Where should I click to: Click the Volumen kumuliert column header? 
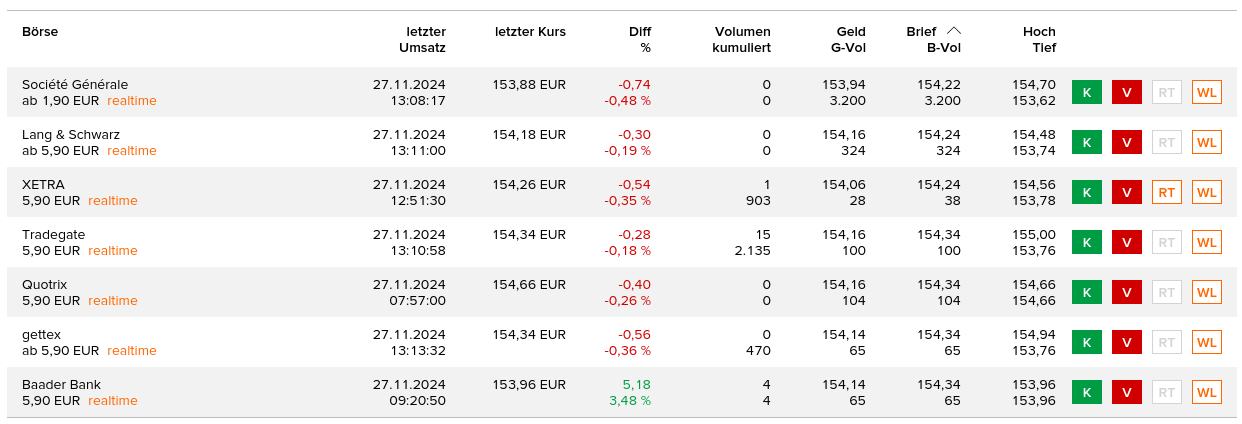pyautogui.click(x=741, y=39)
